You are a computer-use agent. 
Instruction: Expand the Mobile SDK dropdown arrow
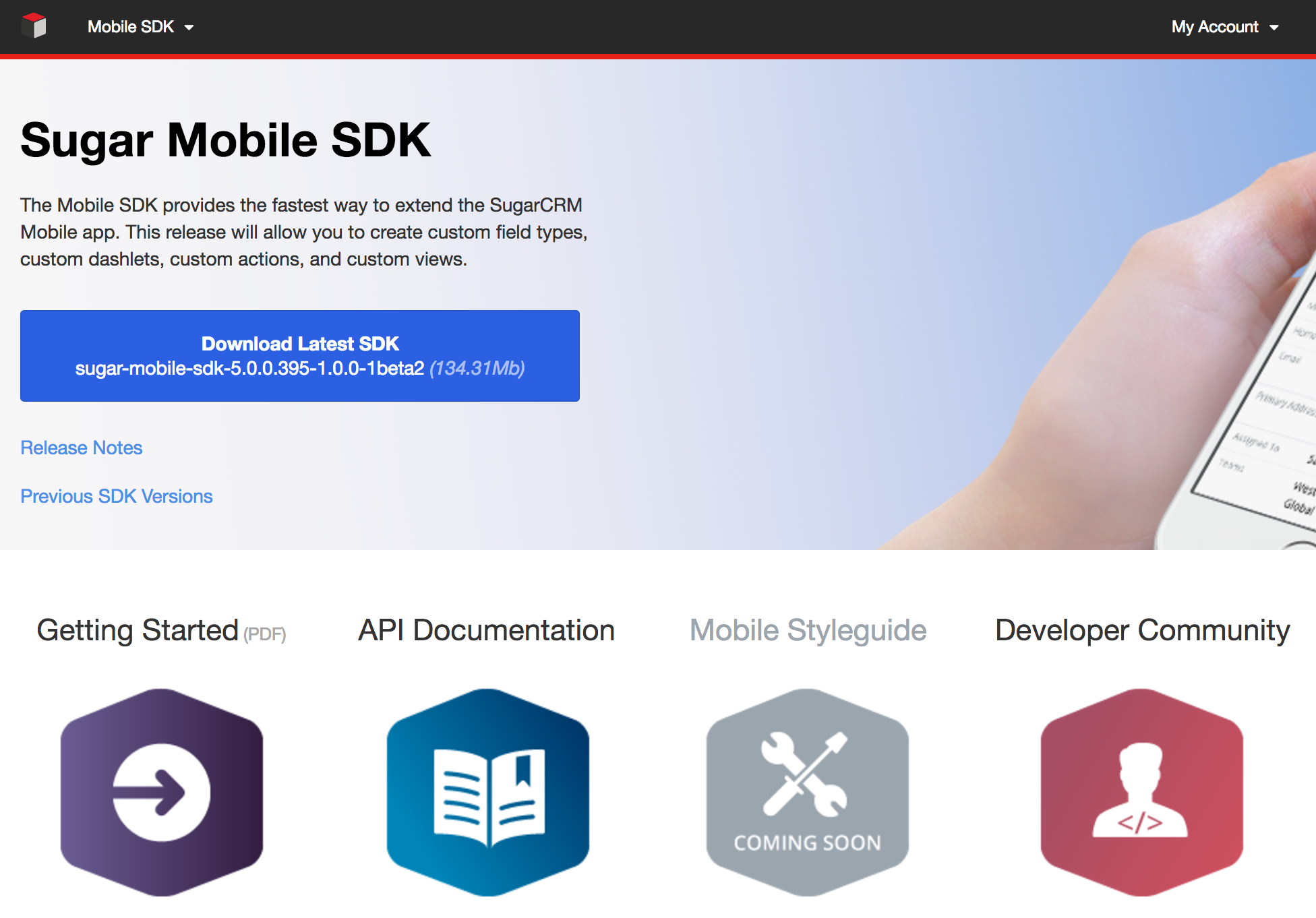(x=189, y=28)
